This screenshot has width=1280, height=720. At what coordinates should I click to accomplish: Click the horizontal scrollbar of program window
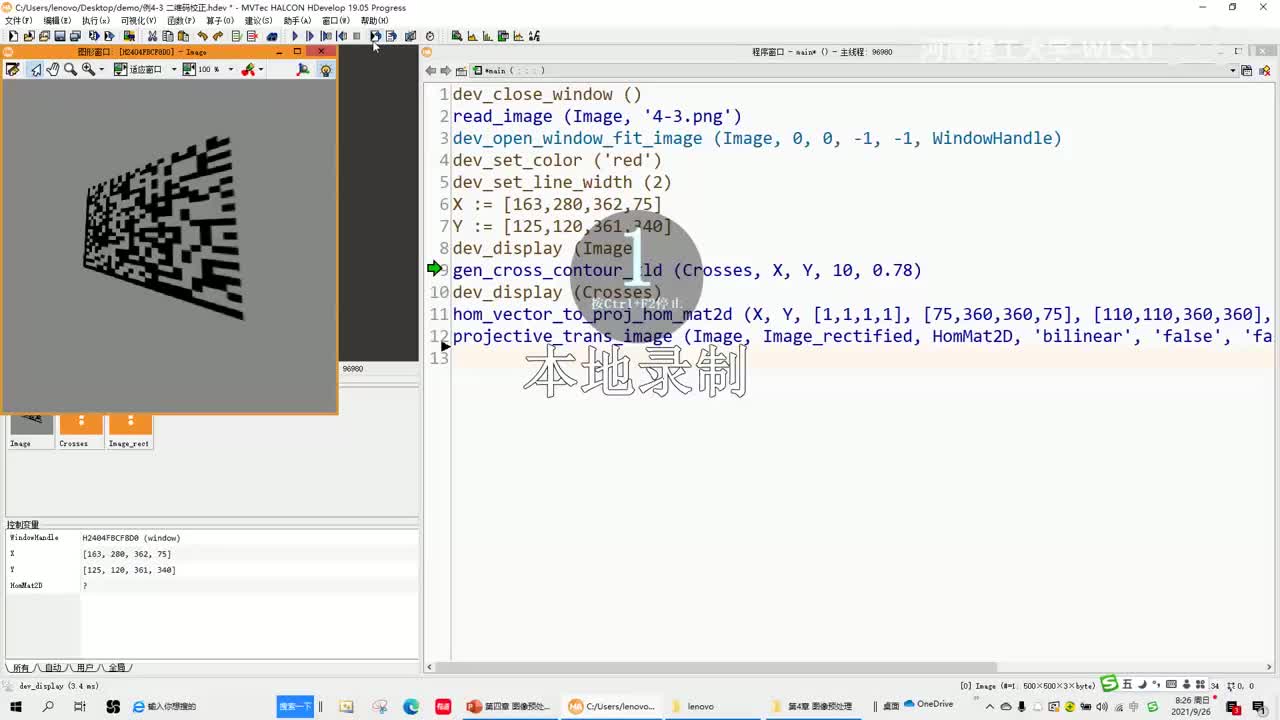click(x=716, y=667)
